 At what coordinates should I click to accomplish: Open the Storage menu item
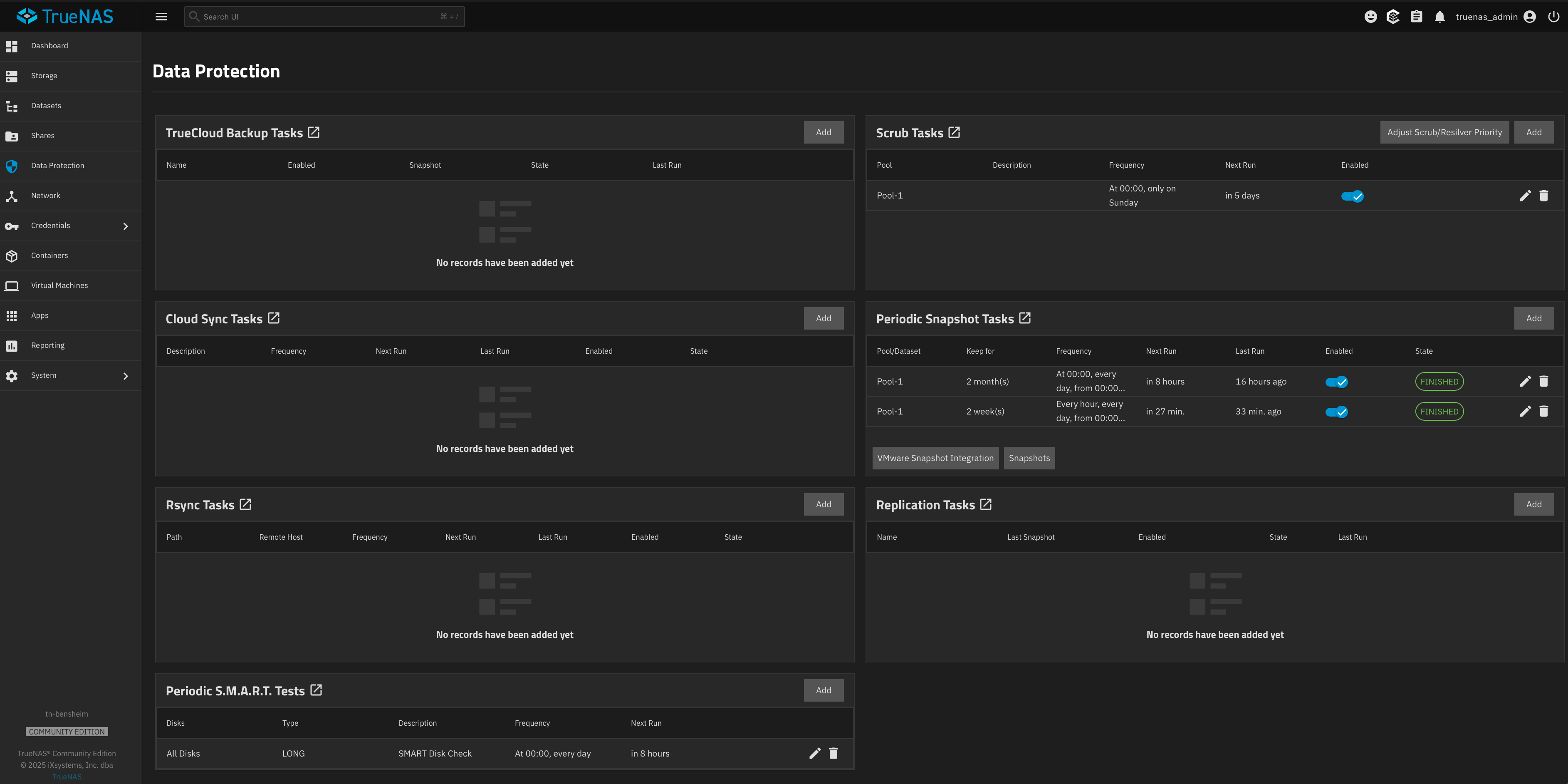tap(44, 76)
